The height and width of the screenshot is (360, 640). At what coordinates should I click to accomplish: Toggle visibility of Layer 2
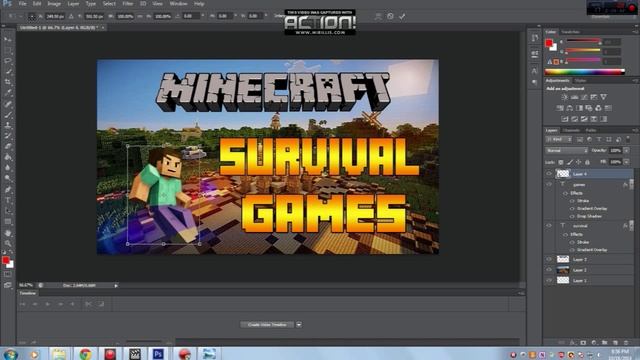549,270
